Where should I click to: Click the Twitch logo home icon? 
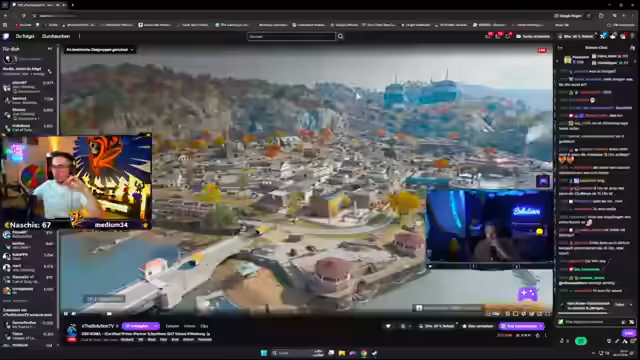pyautogui.click(x=6, y=36)
